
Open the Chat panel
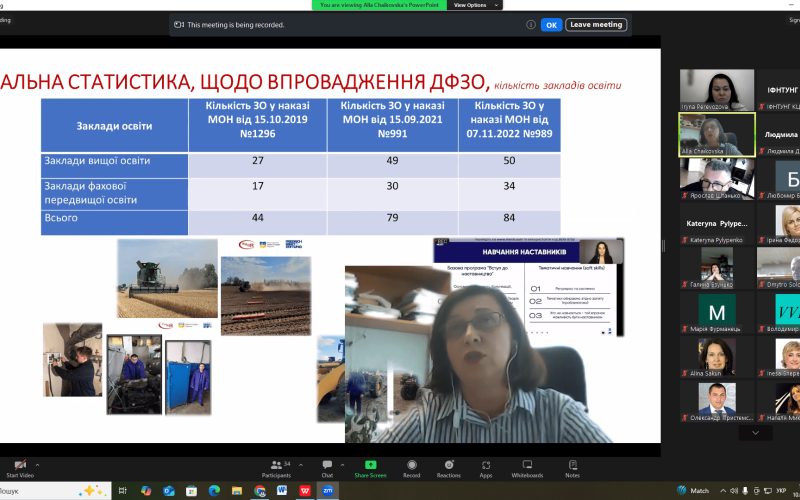point(327,469)
